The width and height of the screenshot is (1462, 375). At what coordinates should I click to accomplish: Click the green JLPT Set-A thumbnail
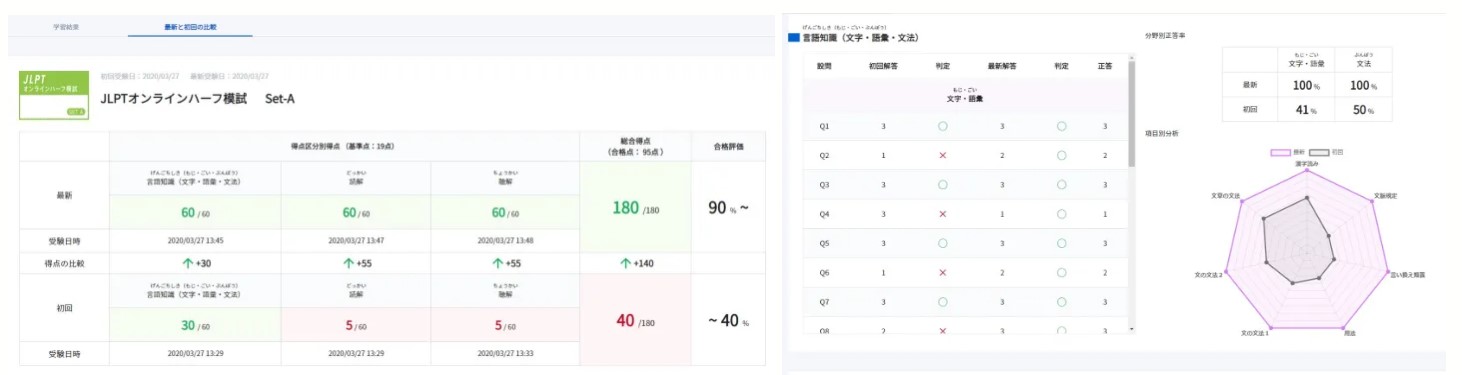(x=54, y=95)
